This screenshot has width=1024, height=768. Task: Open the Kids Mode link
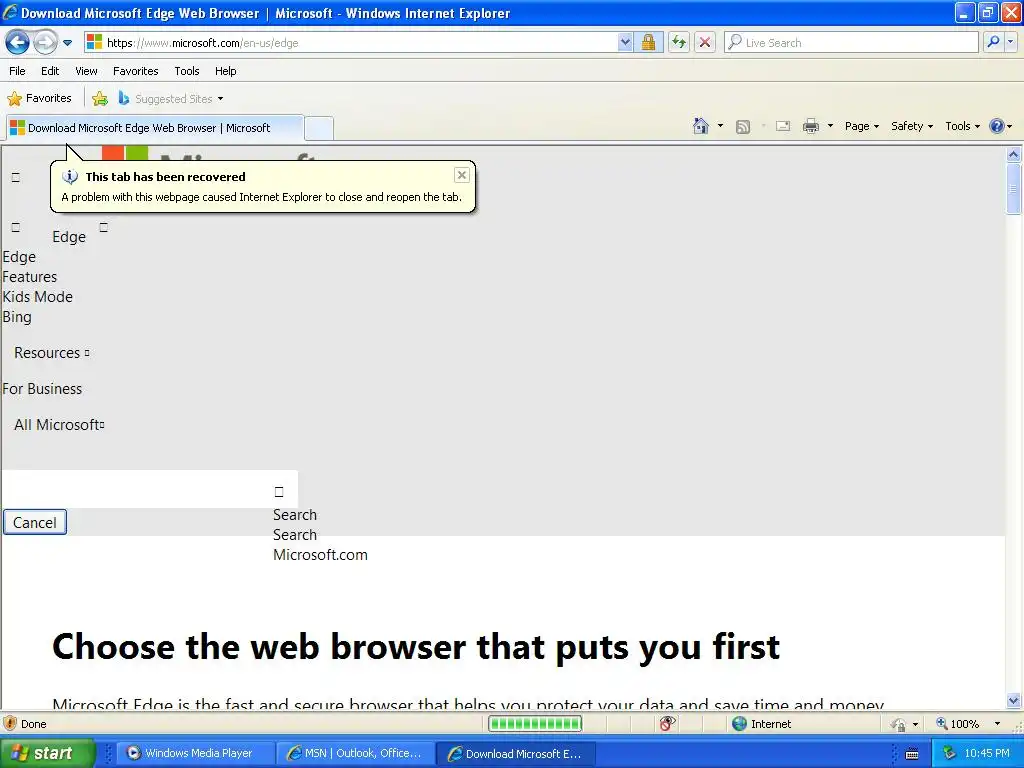tap(37, 296)
